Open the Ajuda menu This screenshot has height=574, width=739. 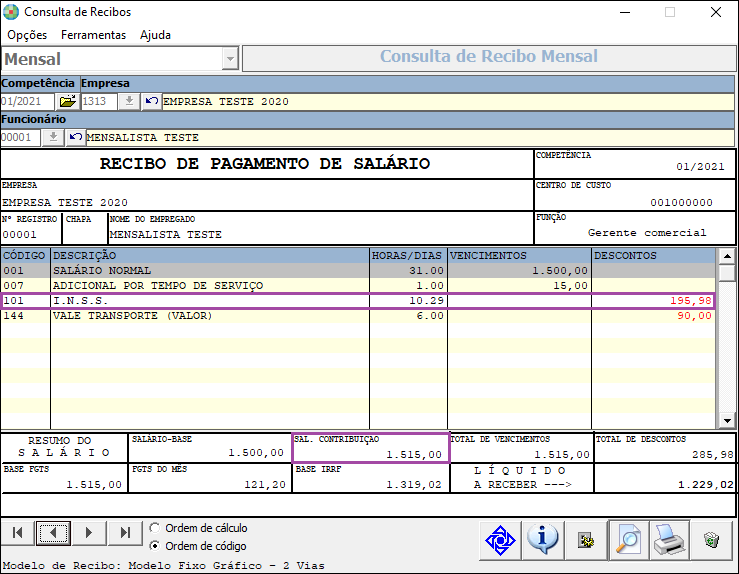[x=155, y=35]
